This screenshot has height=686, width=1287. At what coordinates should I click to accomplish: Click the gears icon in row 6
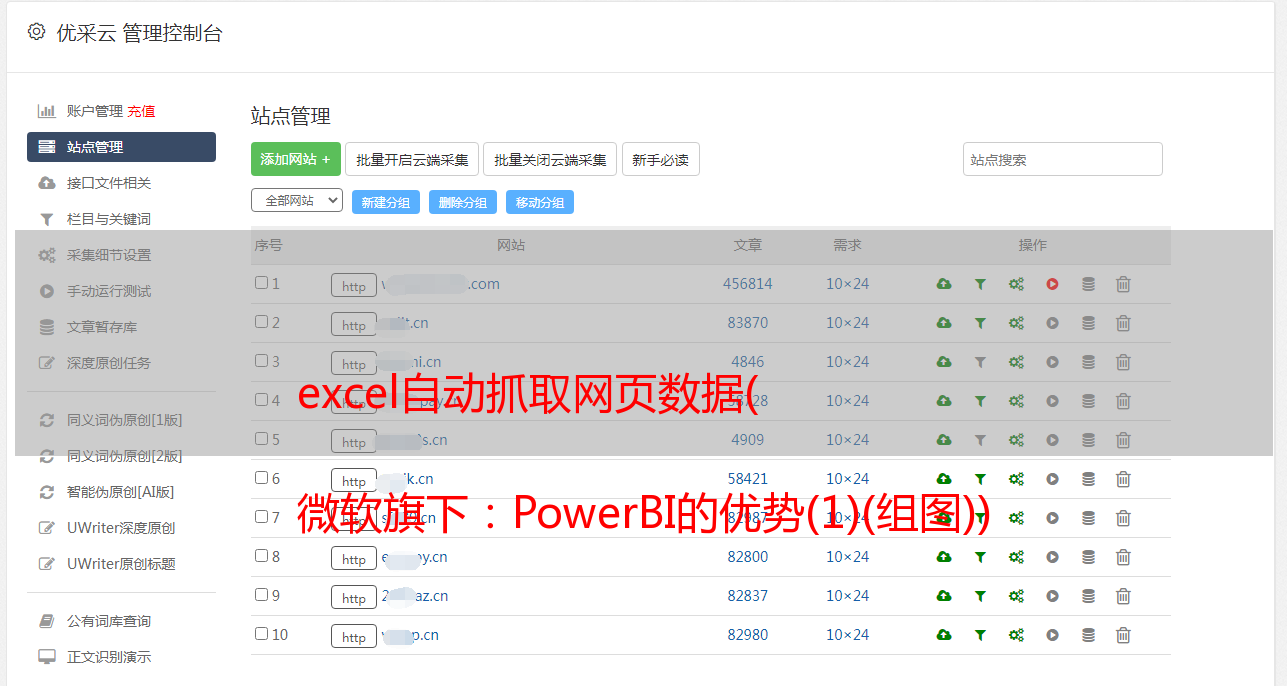[x=1016, y=479]
